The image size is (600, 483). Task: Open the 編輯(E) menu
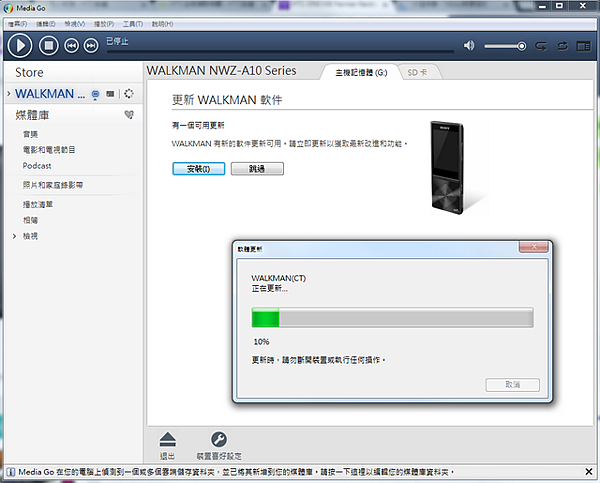pyautogui.click(x=46, y=24)
